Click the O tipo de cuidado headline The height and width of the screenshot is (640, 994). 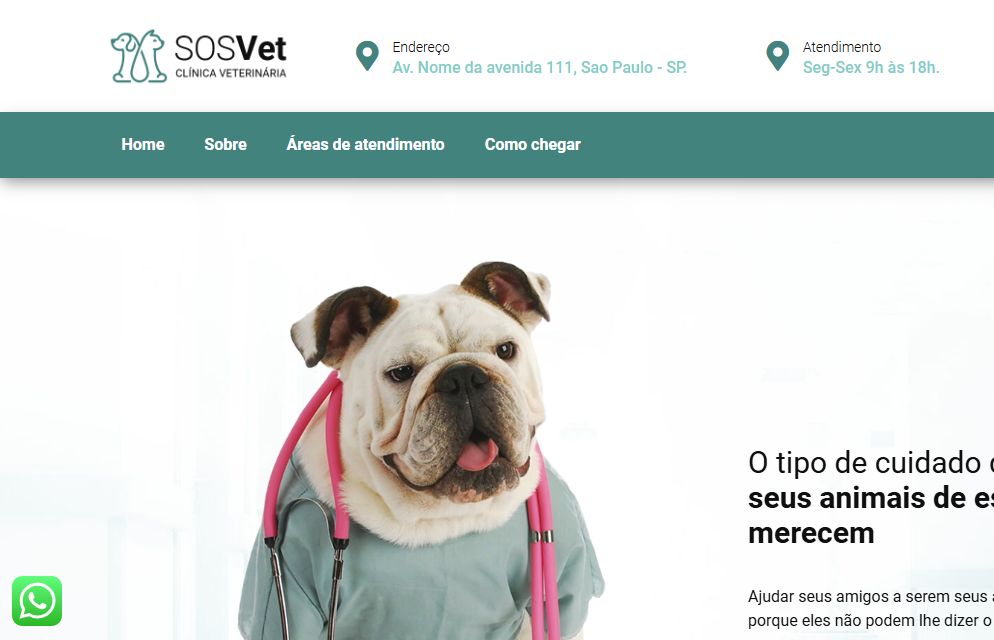(x=871, y=463)
